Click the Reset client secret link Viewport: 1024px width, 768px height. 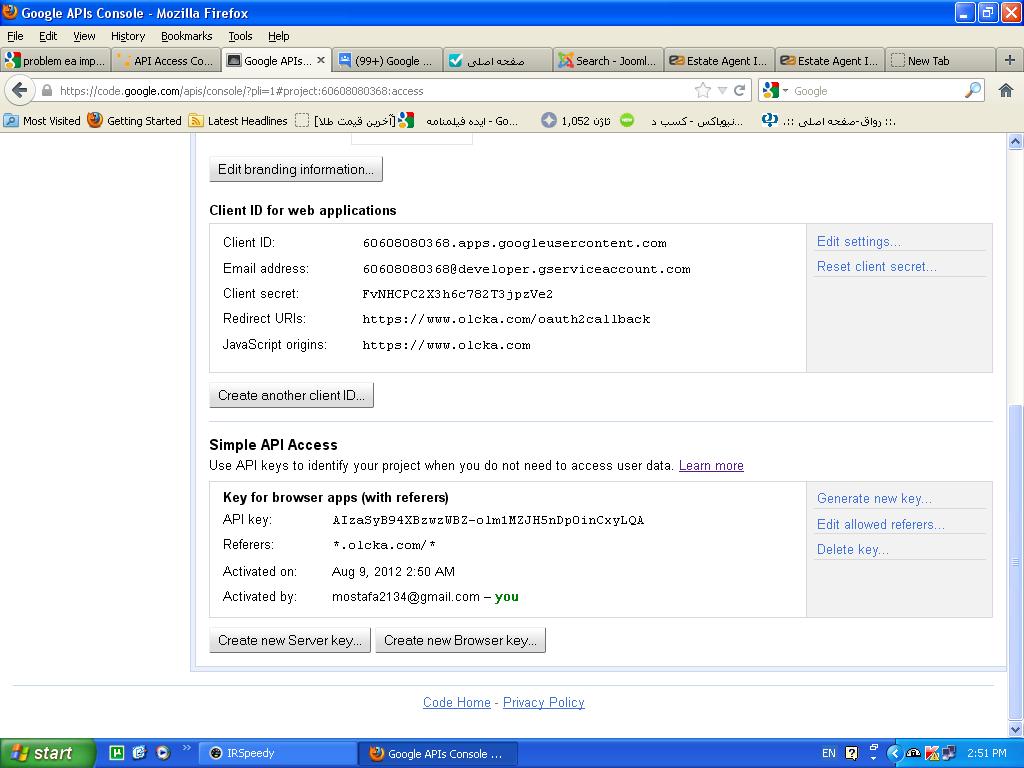[x=876, y=266]
